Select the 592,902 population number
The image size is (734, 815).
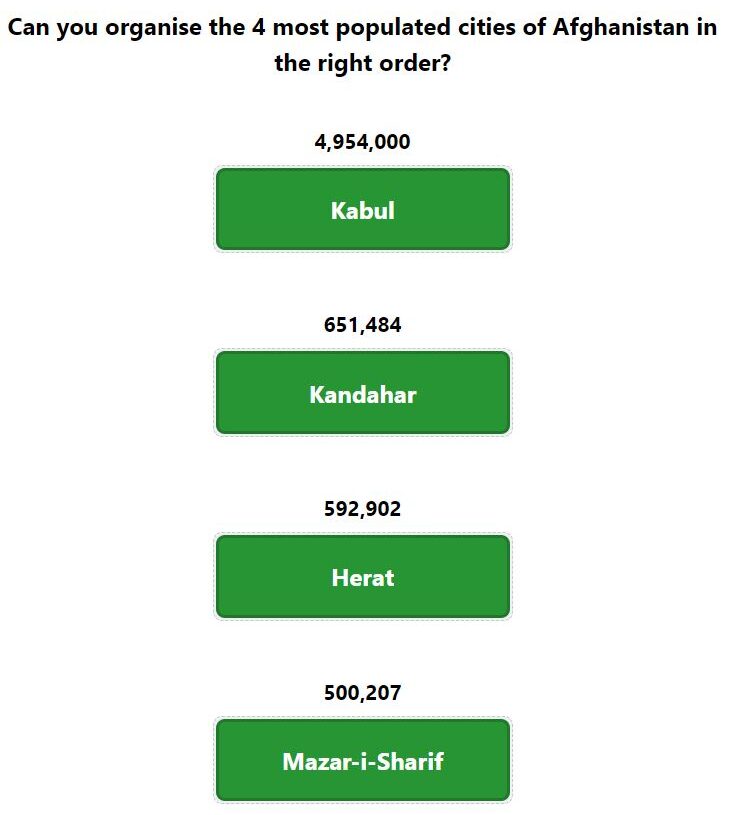tap(362, 509)
